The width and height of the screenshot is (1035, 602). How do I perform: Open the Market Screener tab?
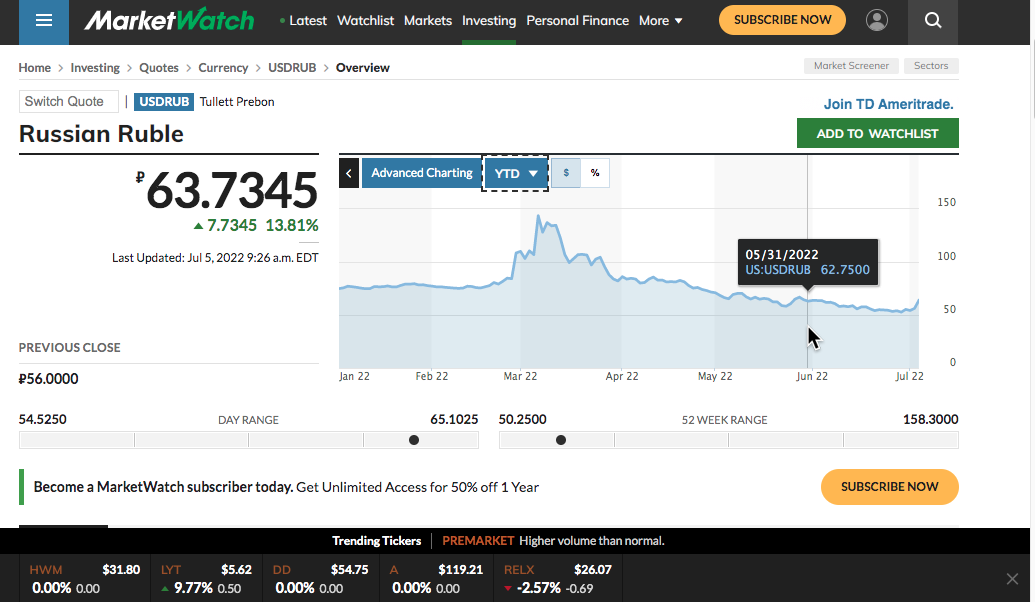click(850, 66)
